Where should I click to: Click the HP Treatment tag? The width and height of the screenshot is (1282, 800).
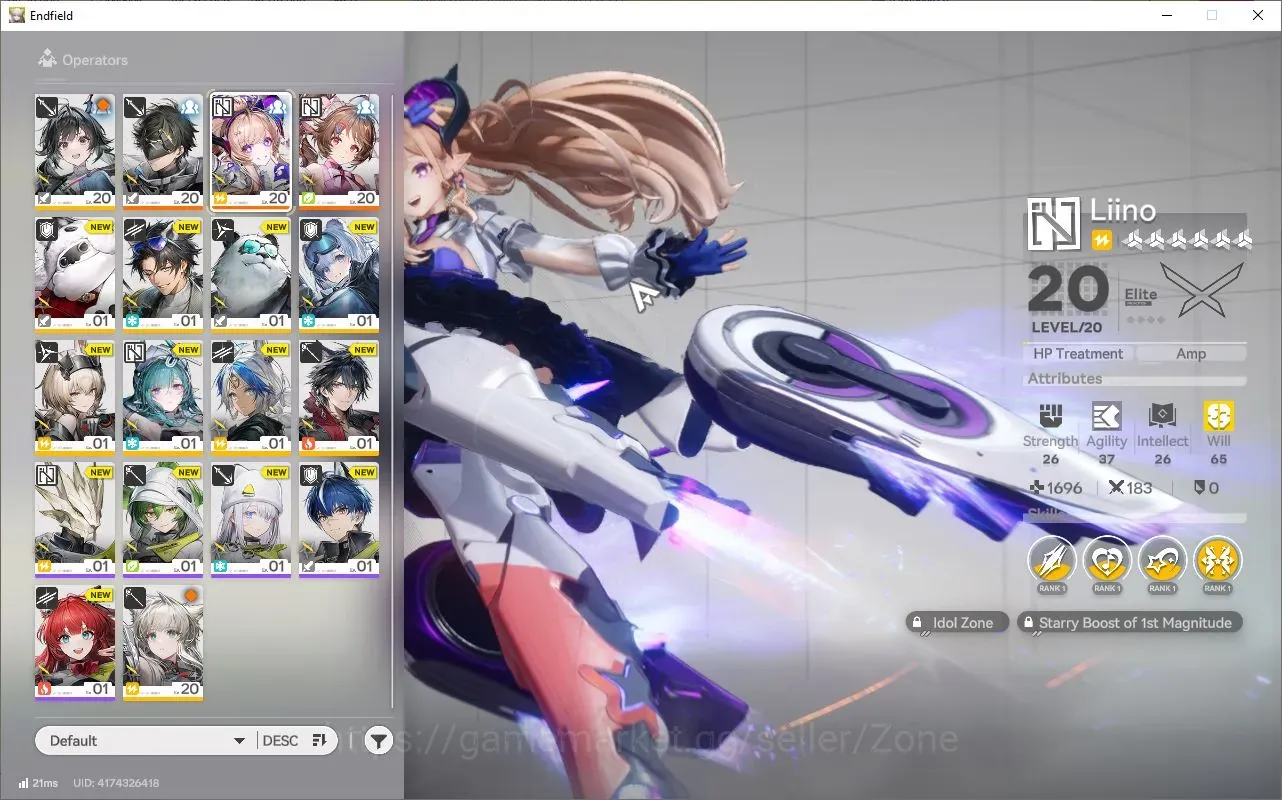[1078, 353]
